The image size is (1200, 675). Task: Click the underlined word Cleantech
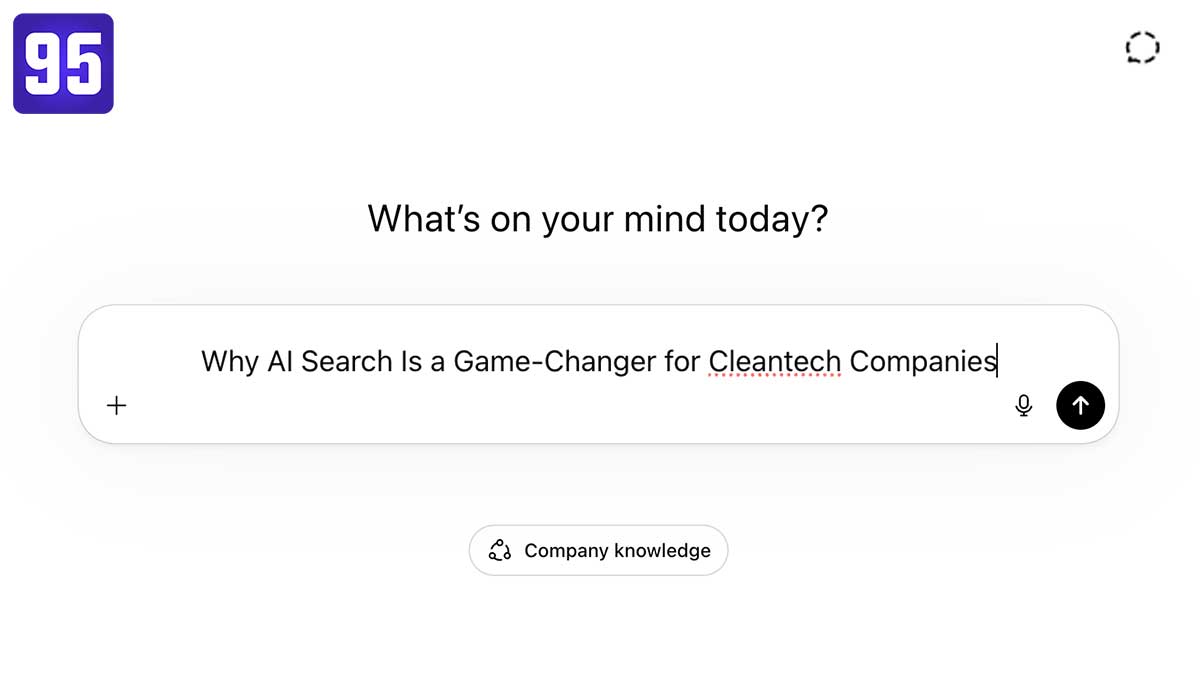point(774,361)
